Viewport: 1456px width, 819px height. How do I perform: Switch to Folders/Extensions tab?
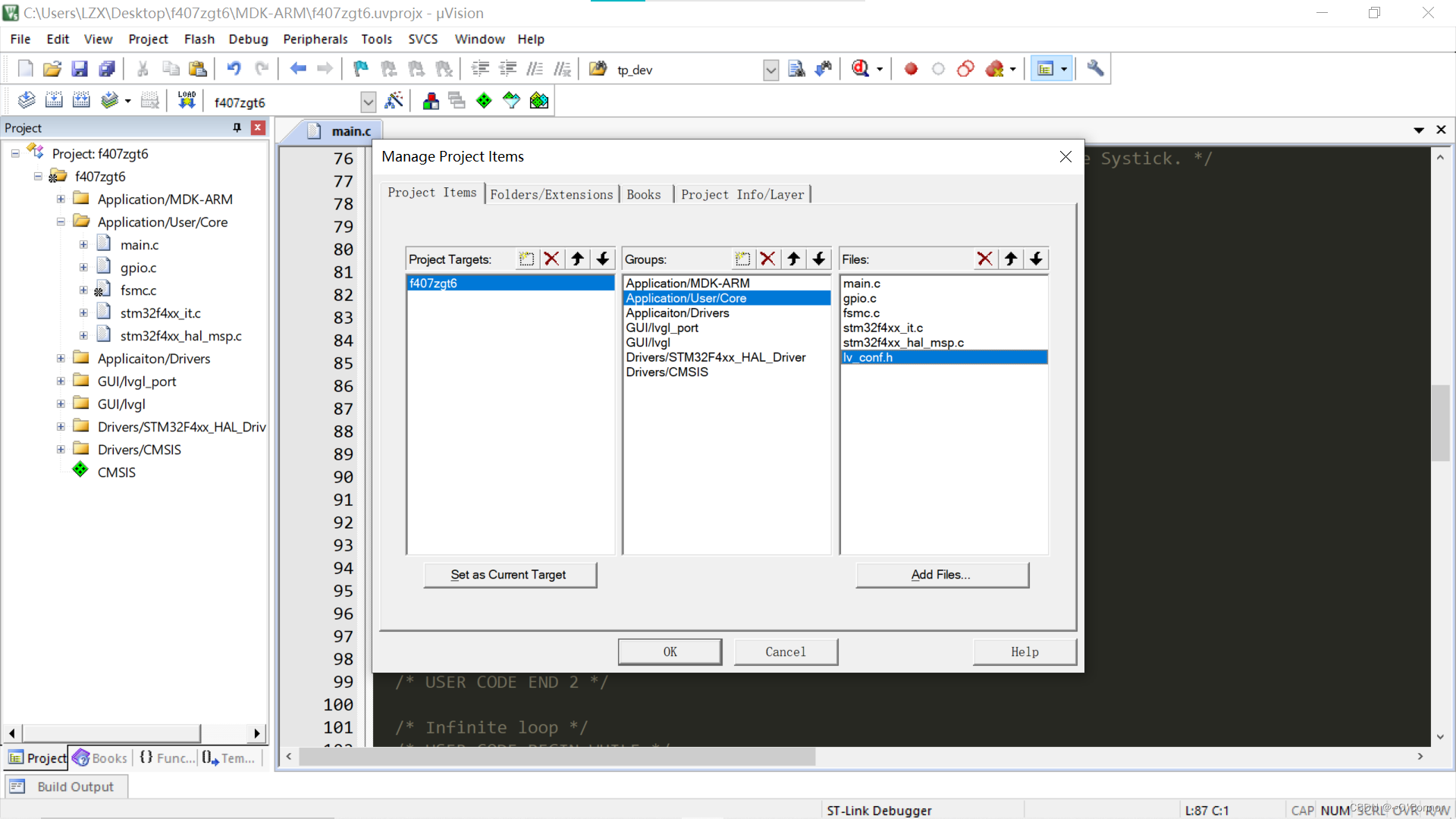[551, 194]
